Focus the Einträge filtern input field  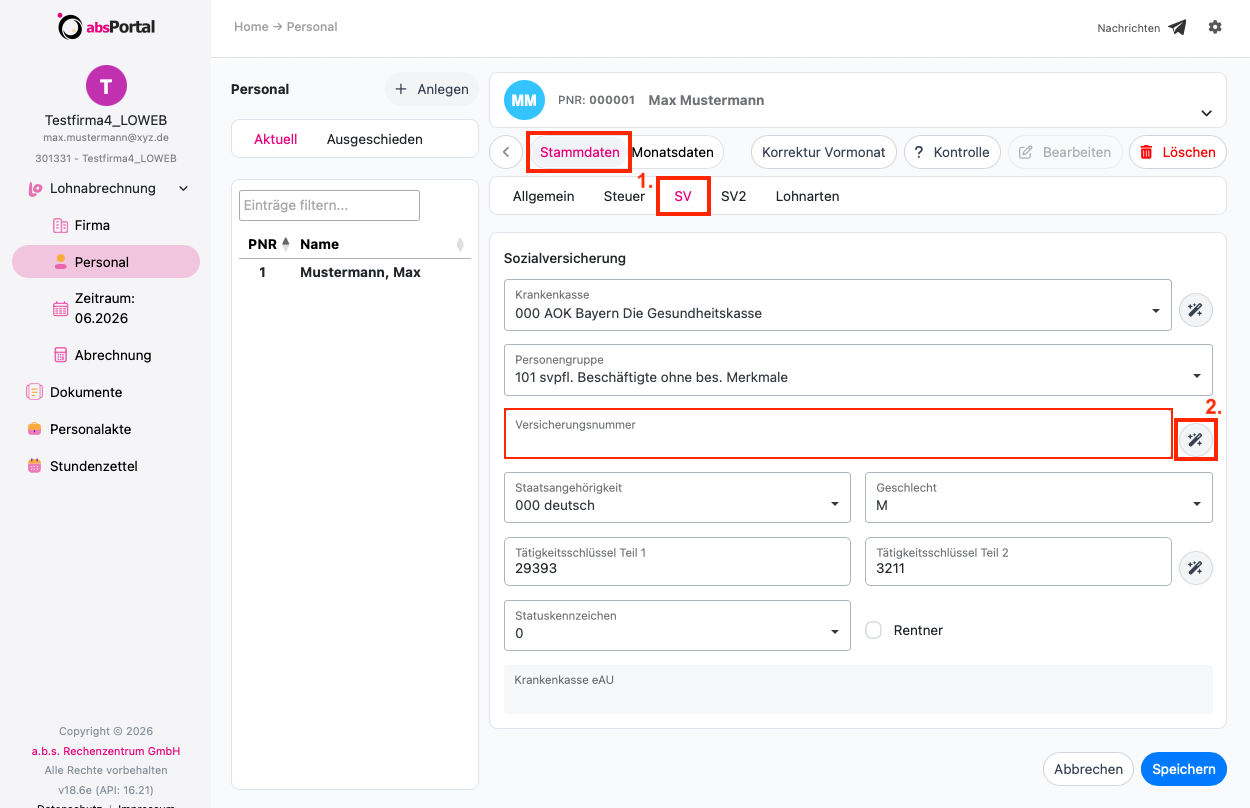[329, 205]
